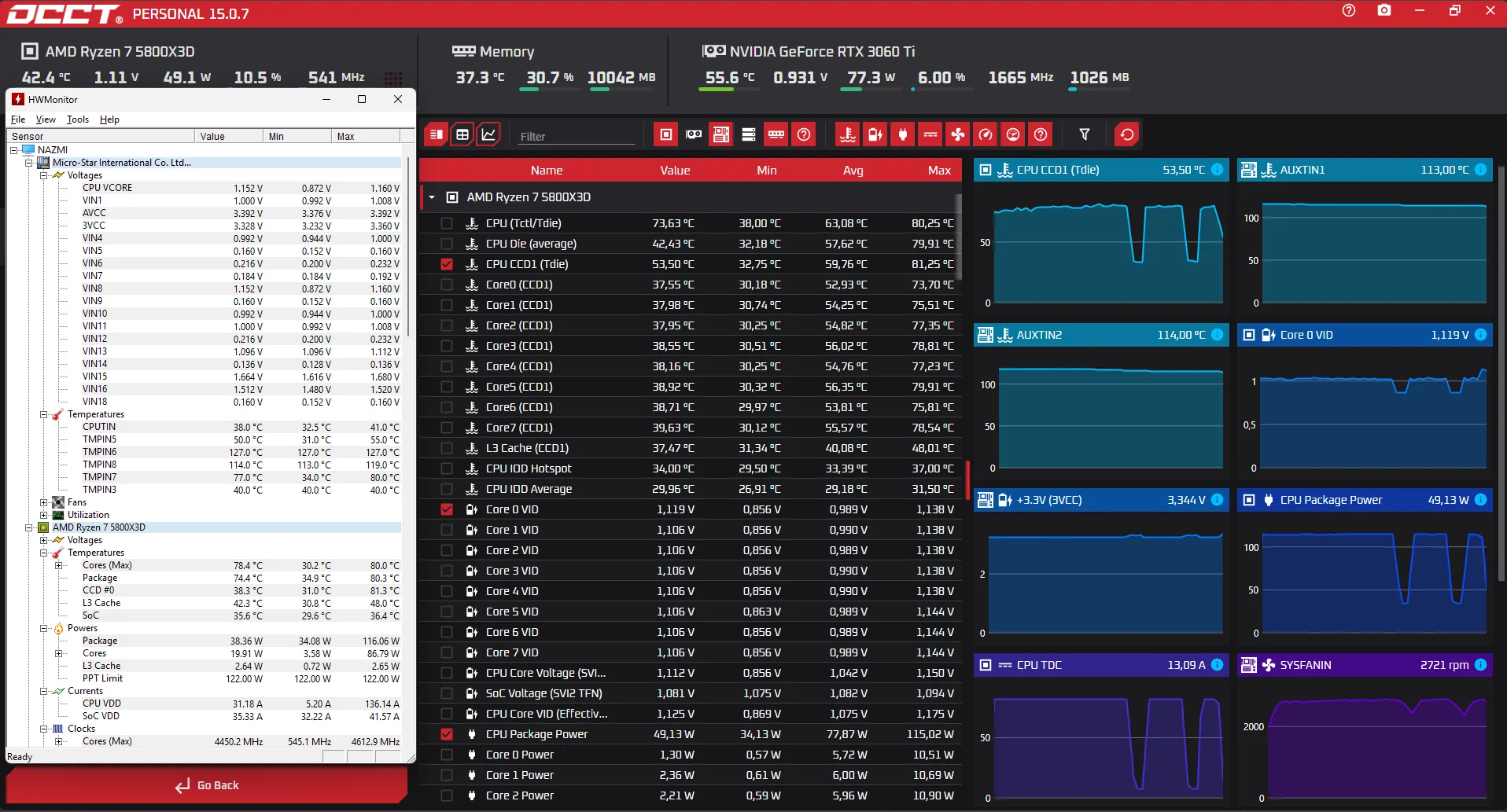
Task: Reset sensor min/max with the refresh icon
Action: [1127, 134]
